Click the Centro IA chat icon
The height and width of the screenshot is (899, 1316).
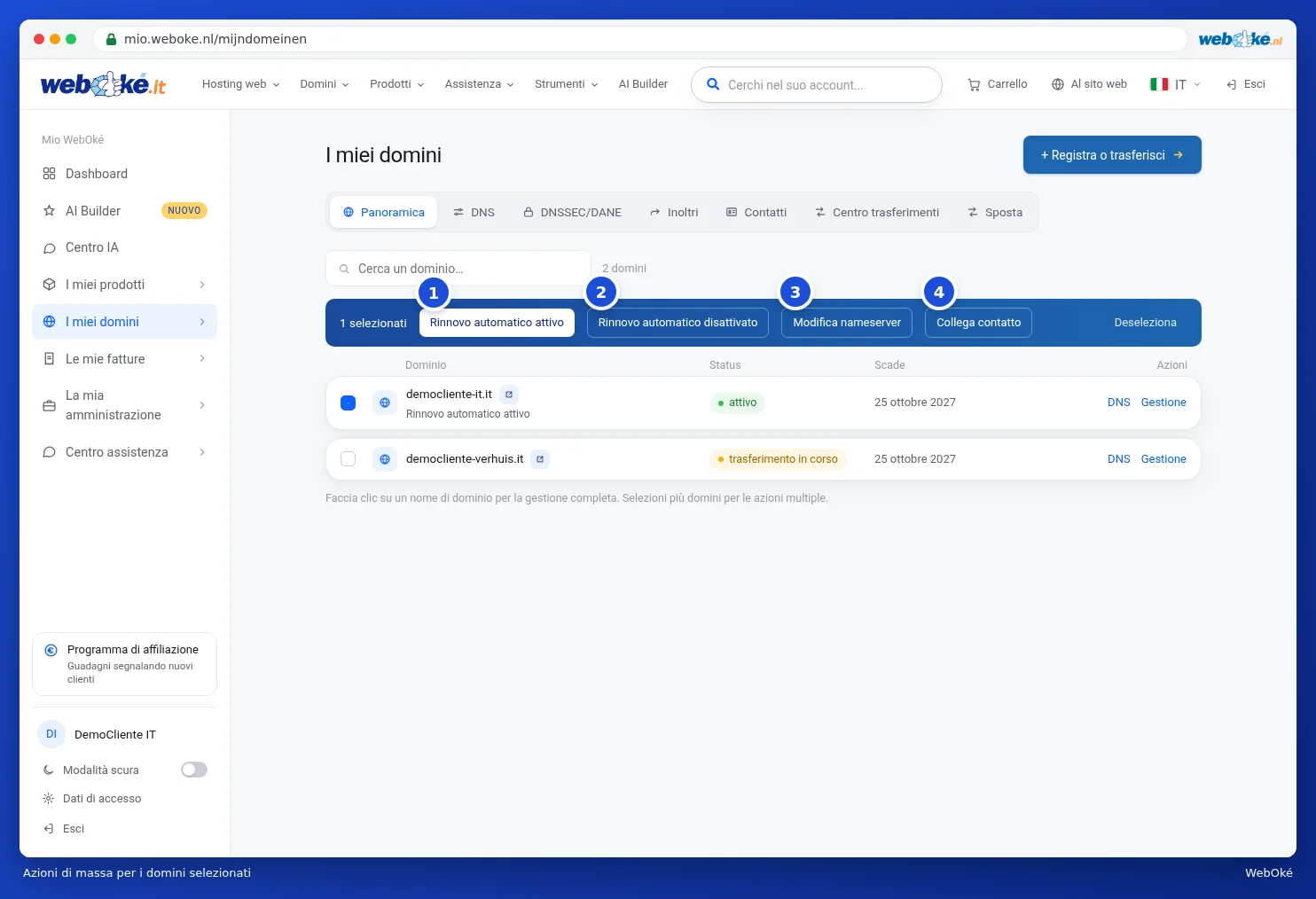50,248
